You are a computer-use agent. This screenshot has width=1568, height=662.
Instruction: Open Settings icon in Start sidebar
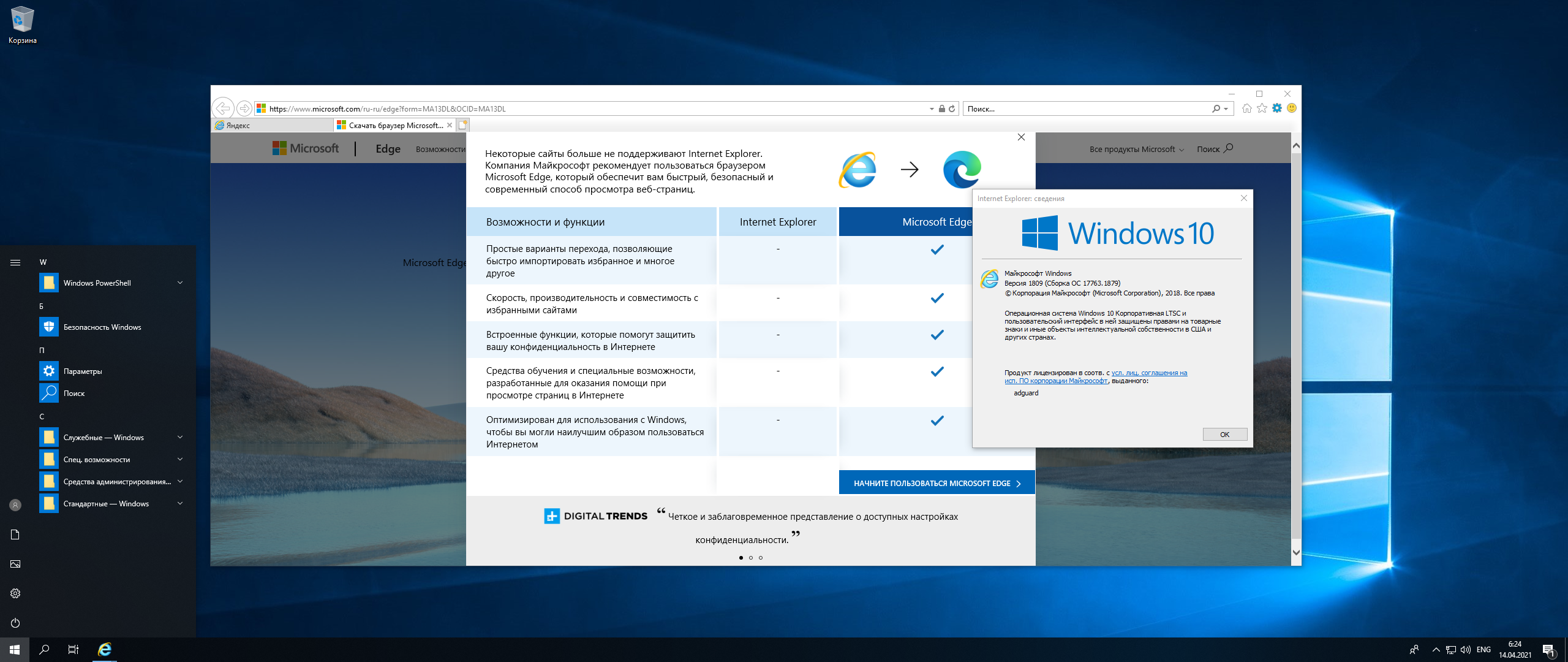click(15, 593)
